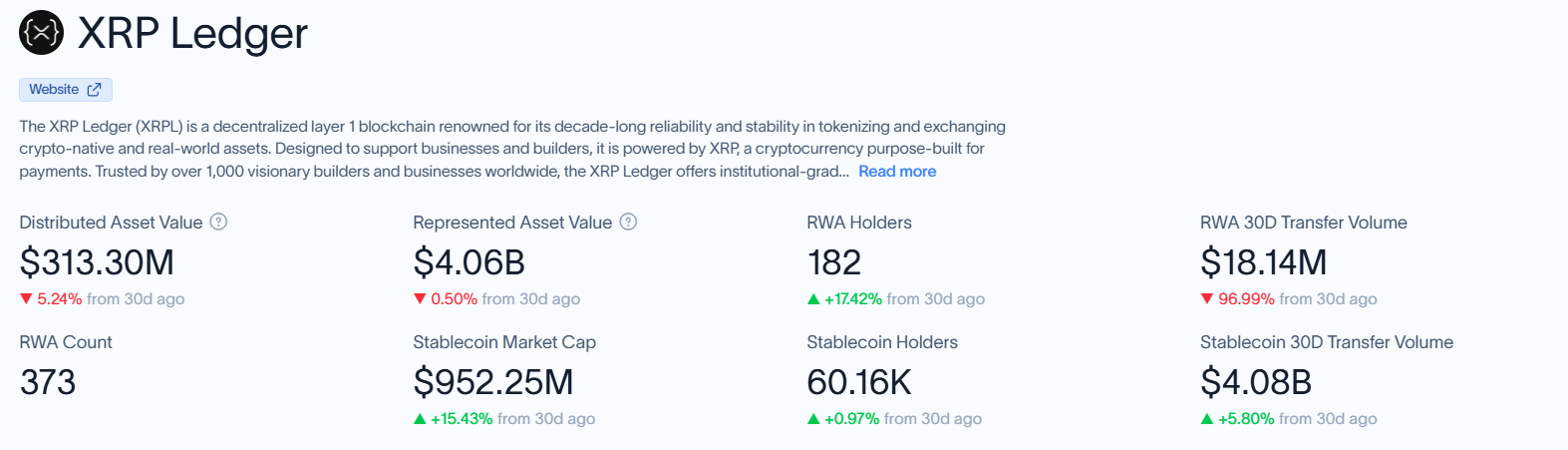
Task: Click the XRP Ledger logo icon
Action: click(x=41, y=33)
